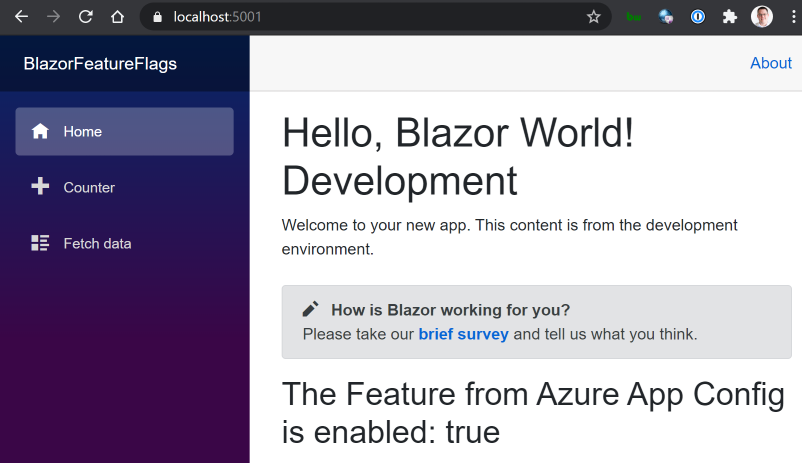The height and width of the screenshot is (463, 802).
Task: Bookmark this page with the star icon
Action: coord(593,17)
